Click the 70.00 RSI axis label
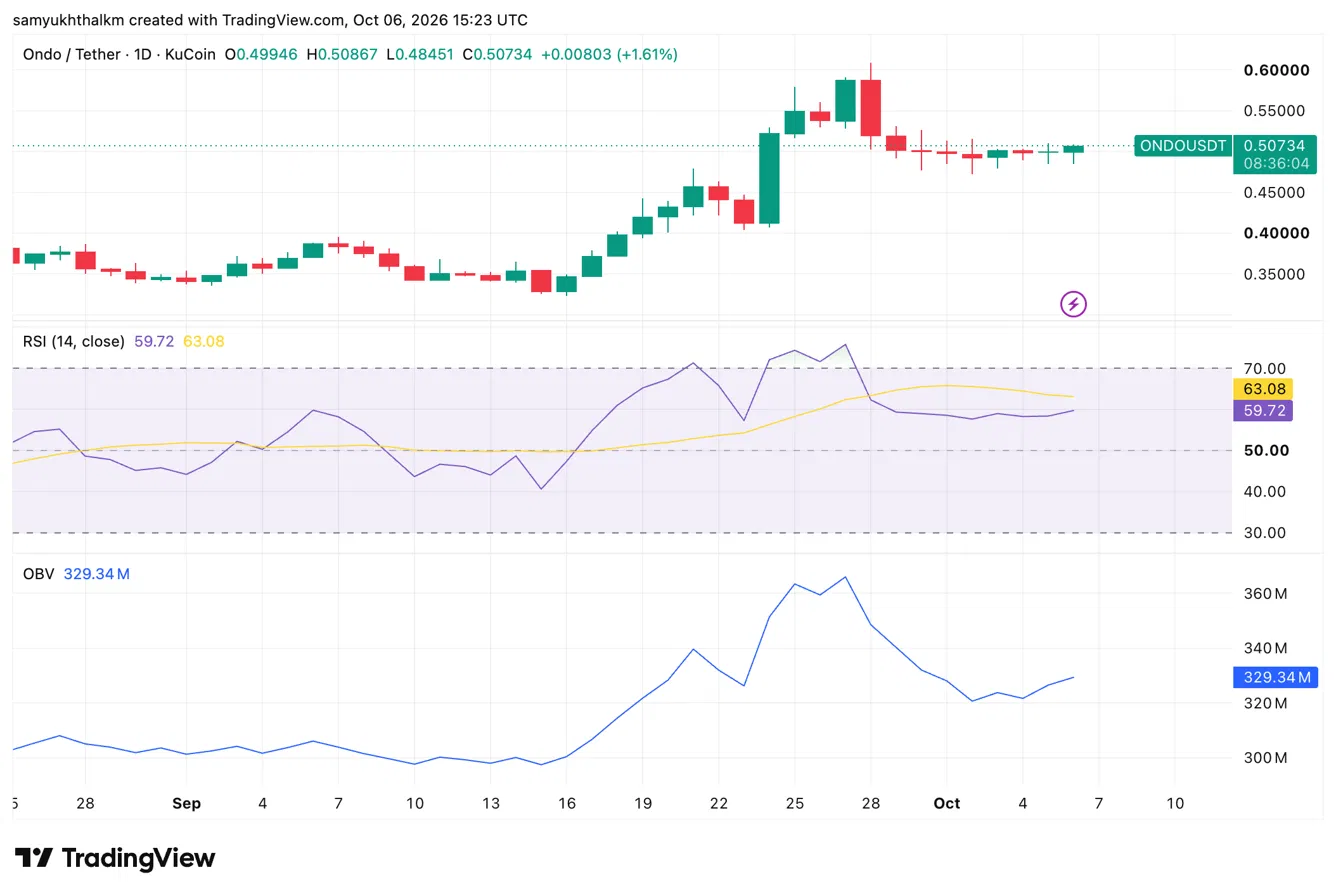 (x=1264, y=369)
